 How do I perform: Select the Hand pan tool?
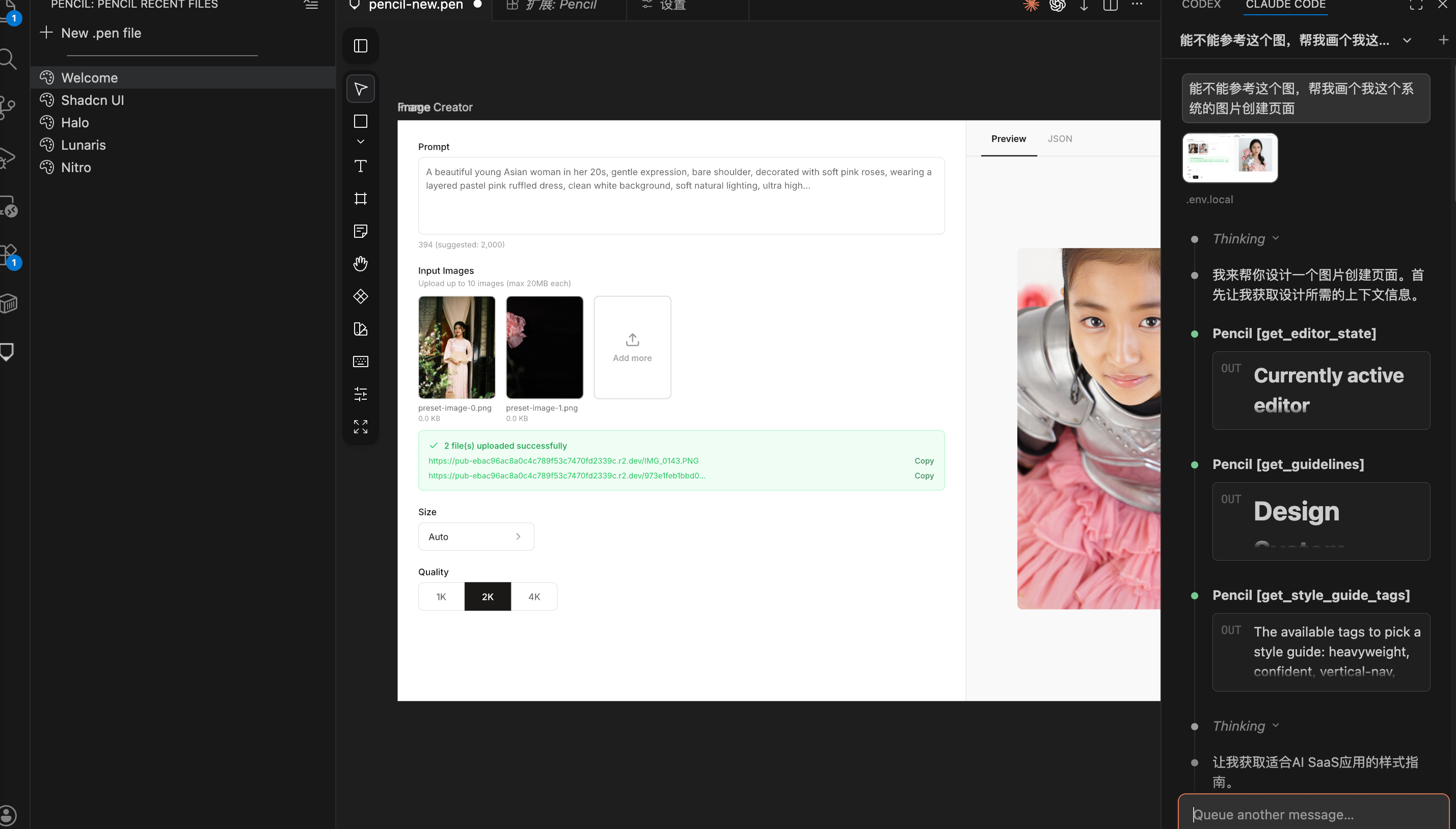tap(360, 264)
